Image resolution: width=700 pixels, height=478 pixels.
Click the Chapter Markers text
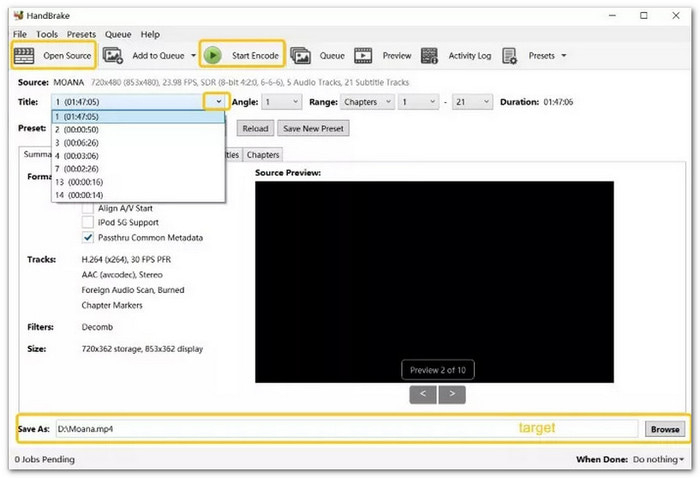pyautogui.click(x=112, y=305)
